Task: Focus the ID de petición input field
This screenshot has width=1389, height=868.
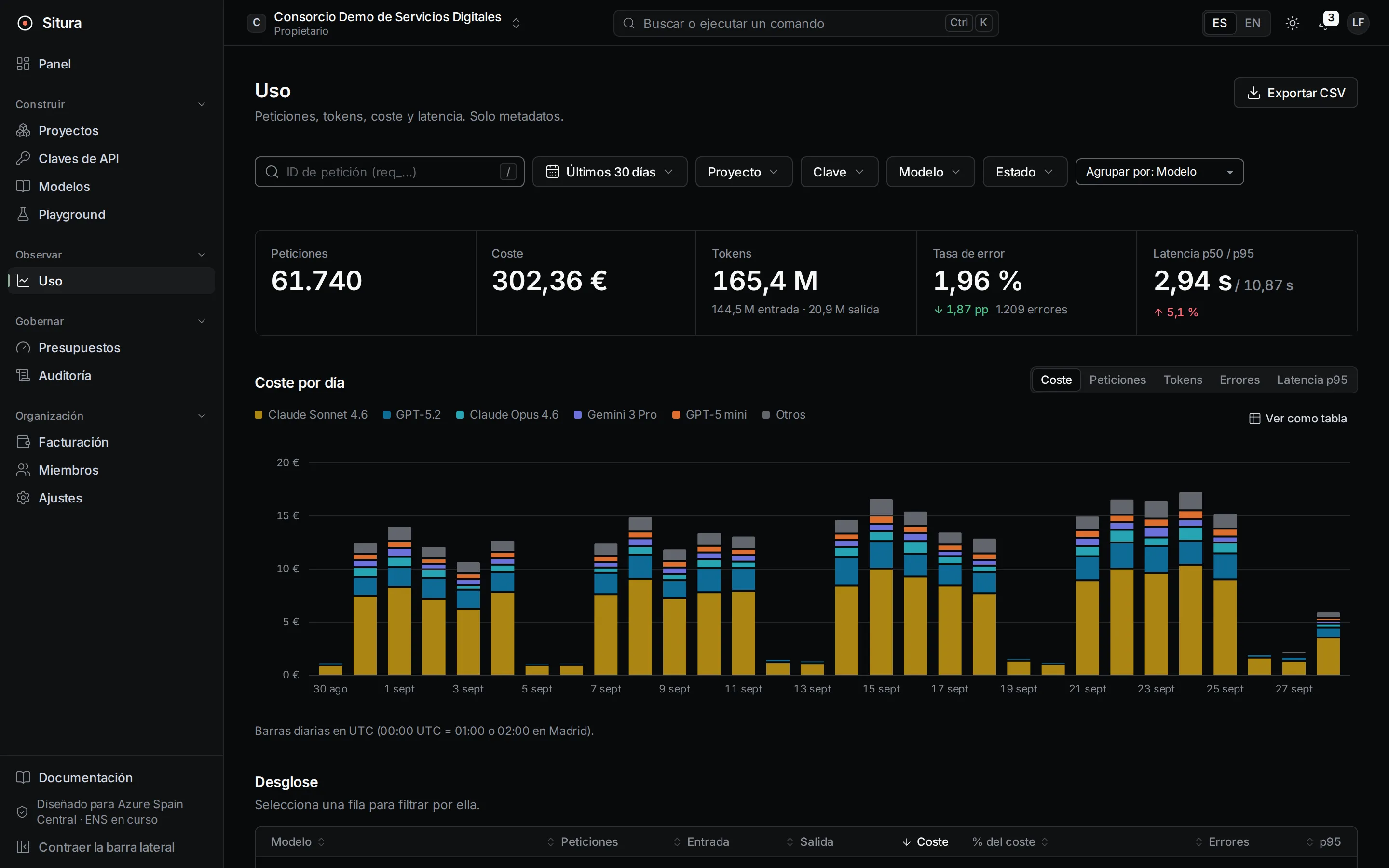Action: click(389, 172)
